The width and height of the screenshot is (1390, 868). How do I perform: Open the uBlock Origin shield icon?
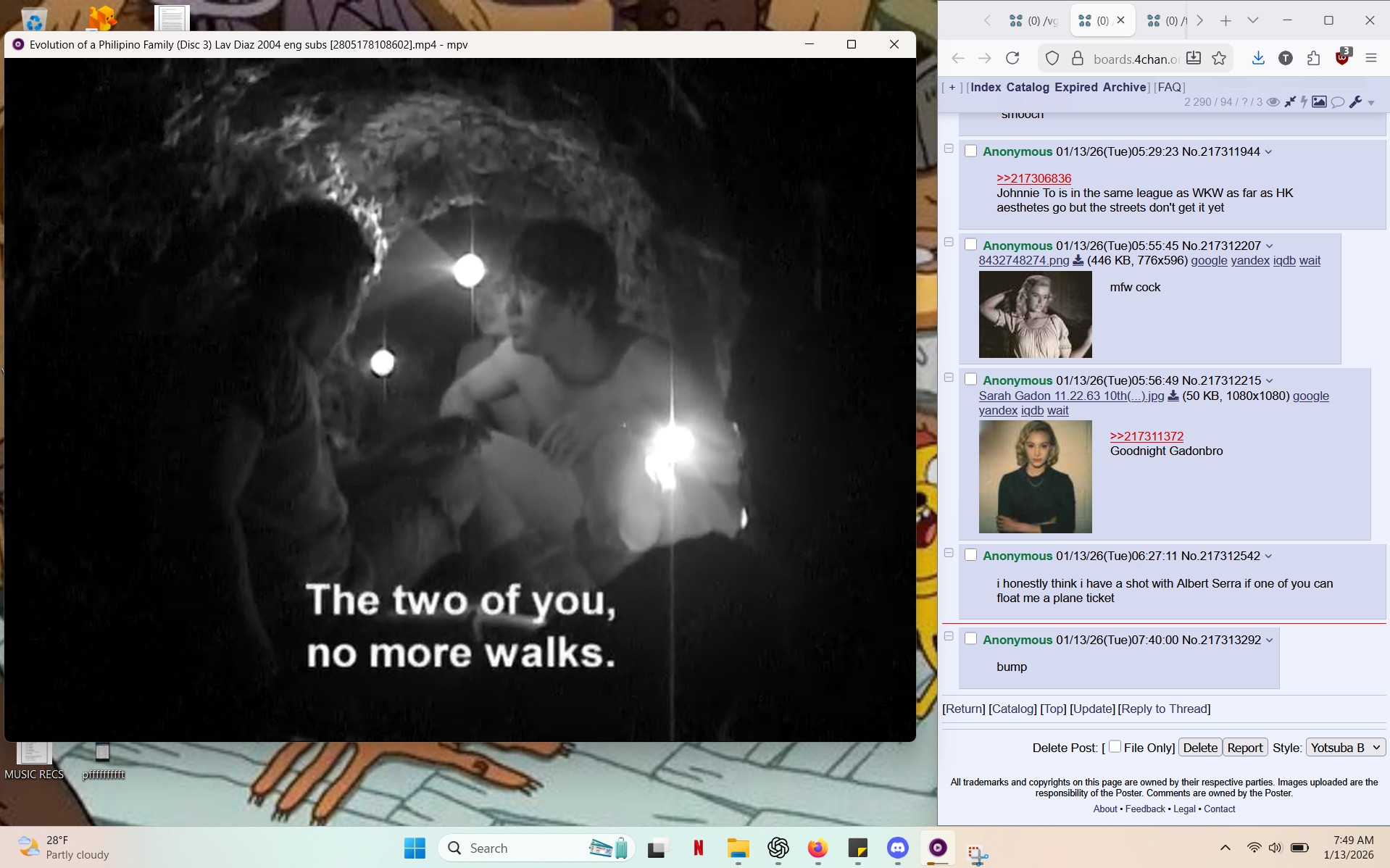click(x=1342, y=57)
